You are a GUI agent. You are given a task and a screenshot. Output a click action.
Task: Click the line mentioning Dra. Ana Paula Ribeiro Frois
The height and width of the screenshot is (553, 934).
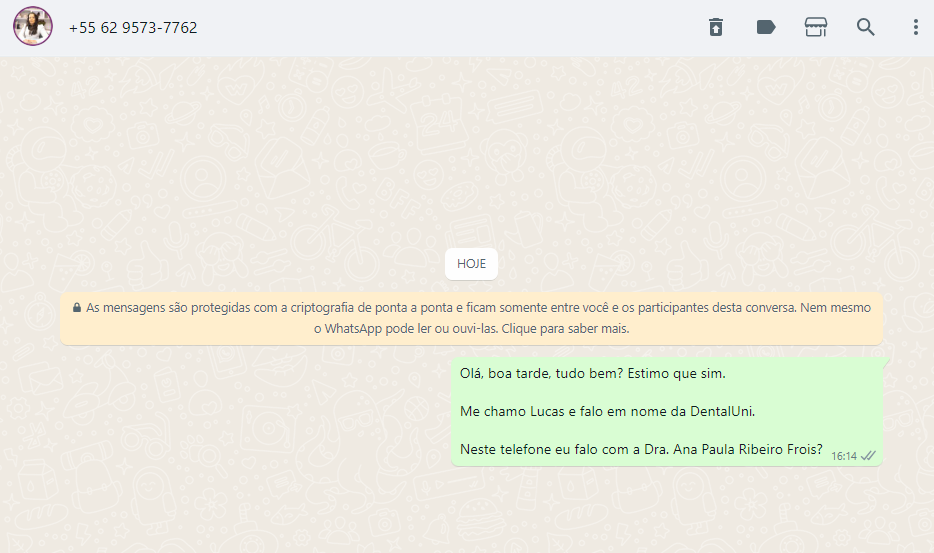[x=641, y=449]
